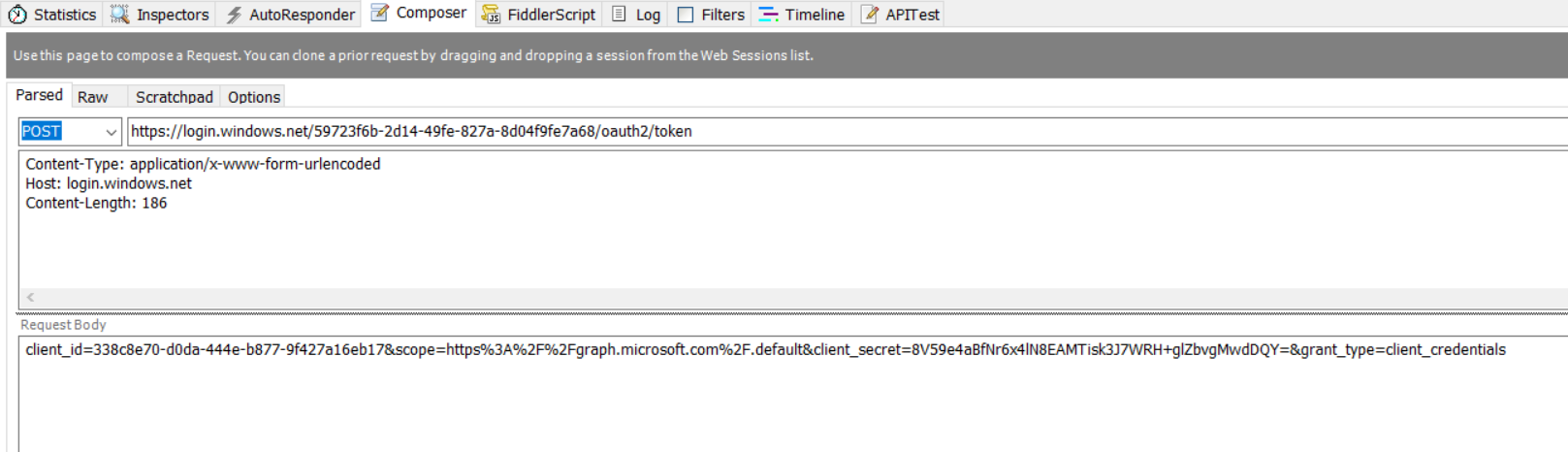Screen dimensions: 1568x452
Task: Open the HTTP method POST dropdown
Action: 111,132
